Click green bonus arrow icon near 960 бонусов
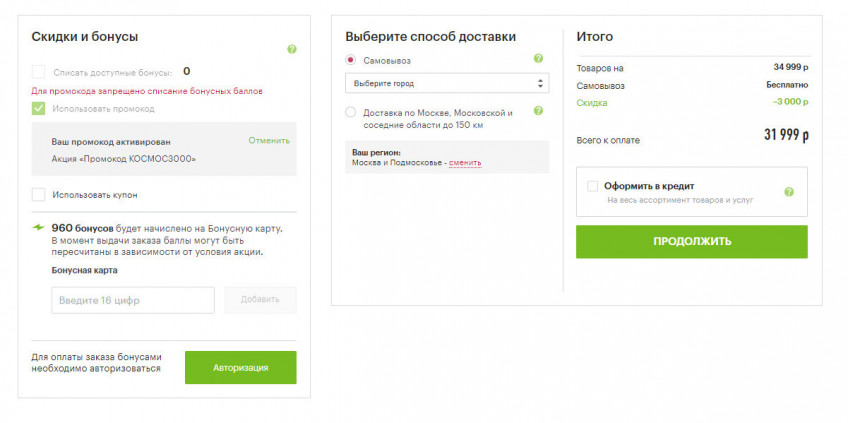This screenshot has width=848, height=423. (38, 229)
